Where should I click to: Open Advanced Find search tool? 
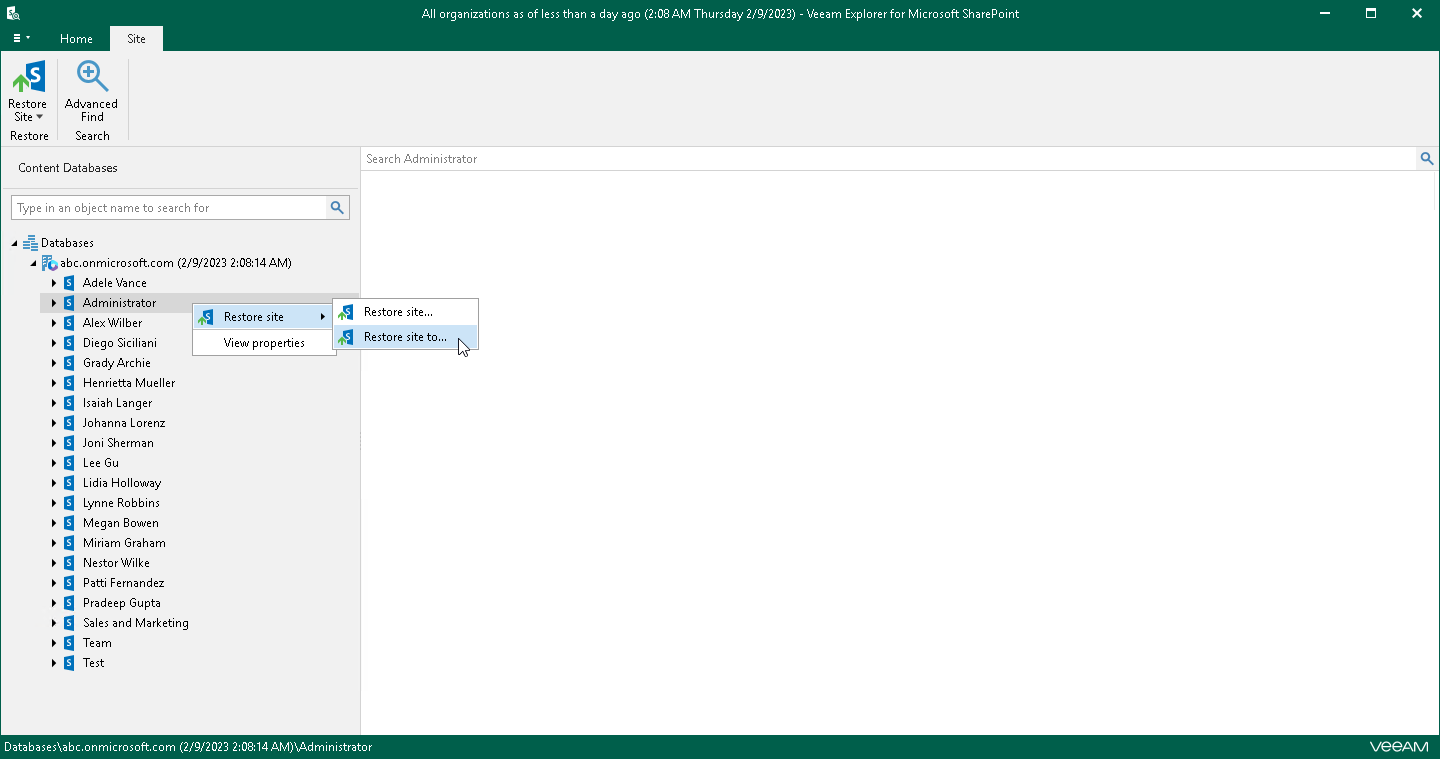91,90
